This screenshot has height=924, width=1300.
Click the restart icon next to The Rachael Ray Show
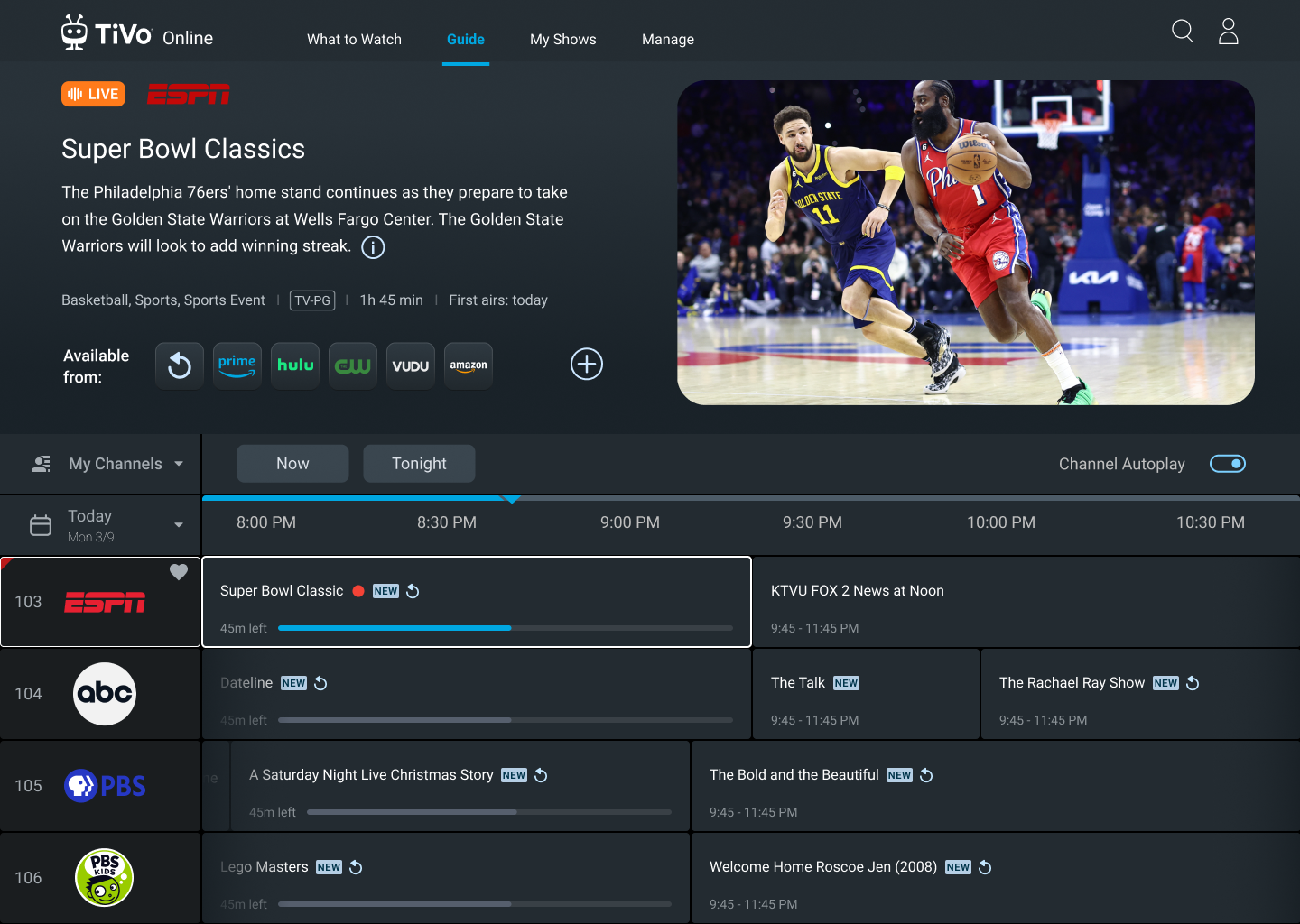(x=1193, y=683)
